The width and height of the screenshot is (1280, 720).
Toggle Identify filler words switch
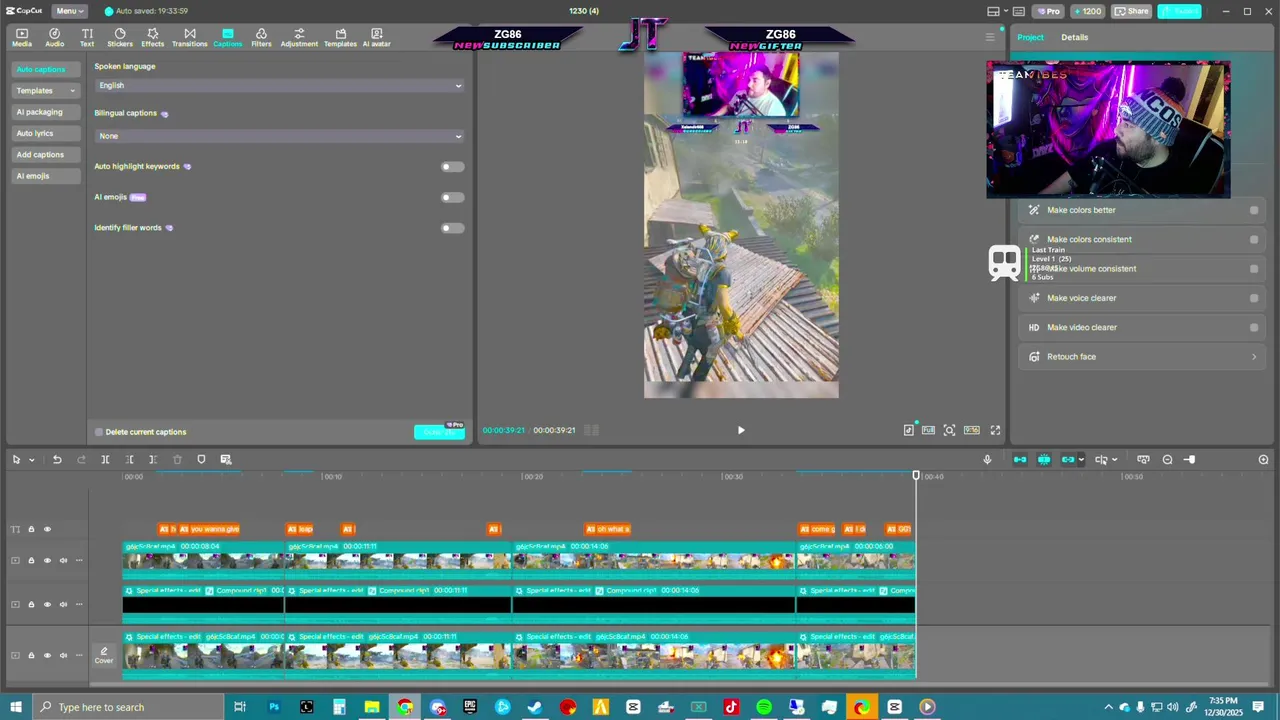point(452,228)
